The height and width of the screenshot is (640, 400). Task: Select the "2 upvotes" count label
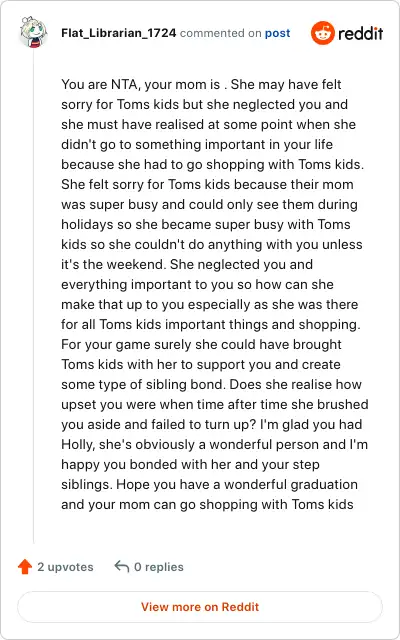tap(65, 567)
